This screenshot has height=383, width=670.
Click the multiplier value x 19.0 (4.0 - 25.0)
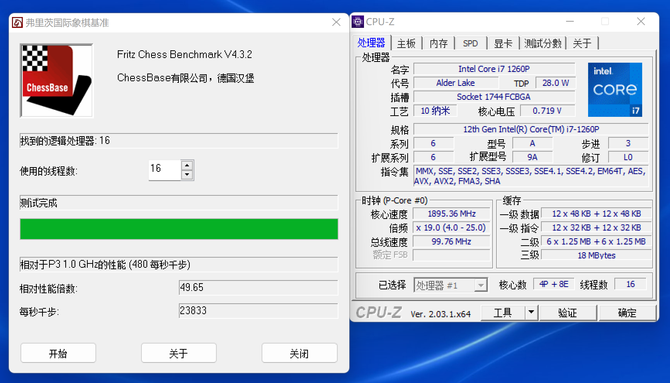(452, 227)
